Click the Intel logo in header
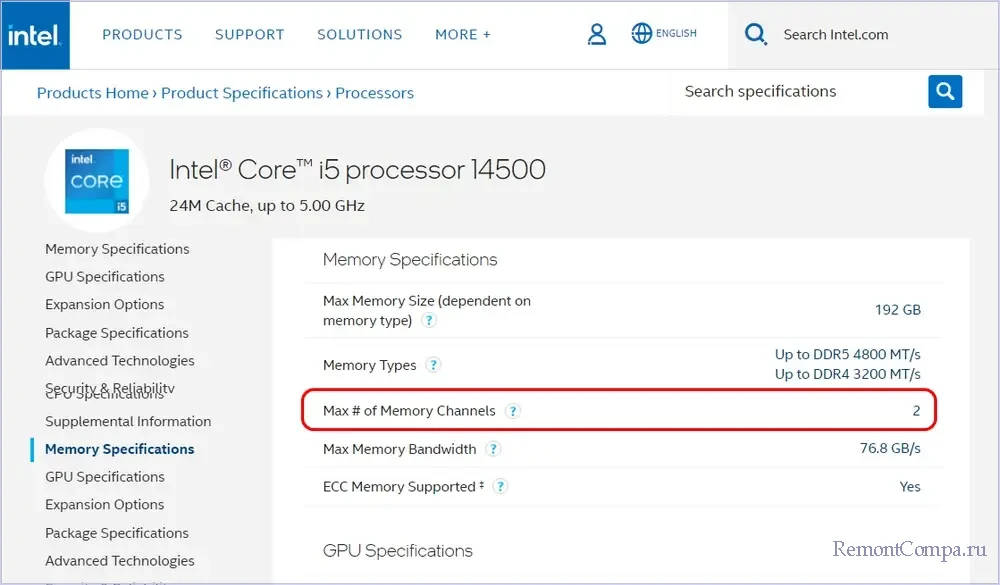 point(35,35)
